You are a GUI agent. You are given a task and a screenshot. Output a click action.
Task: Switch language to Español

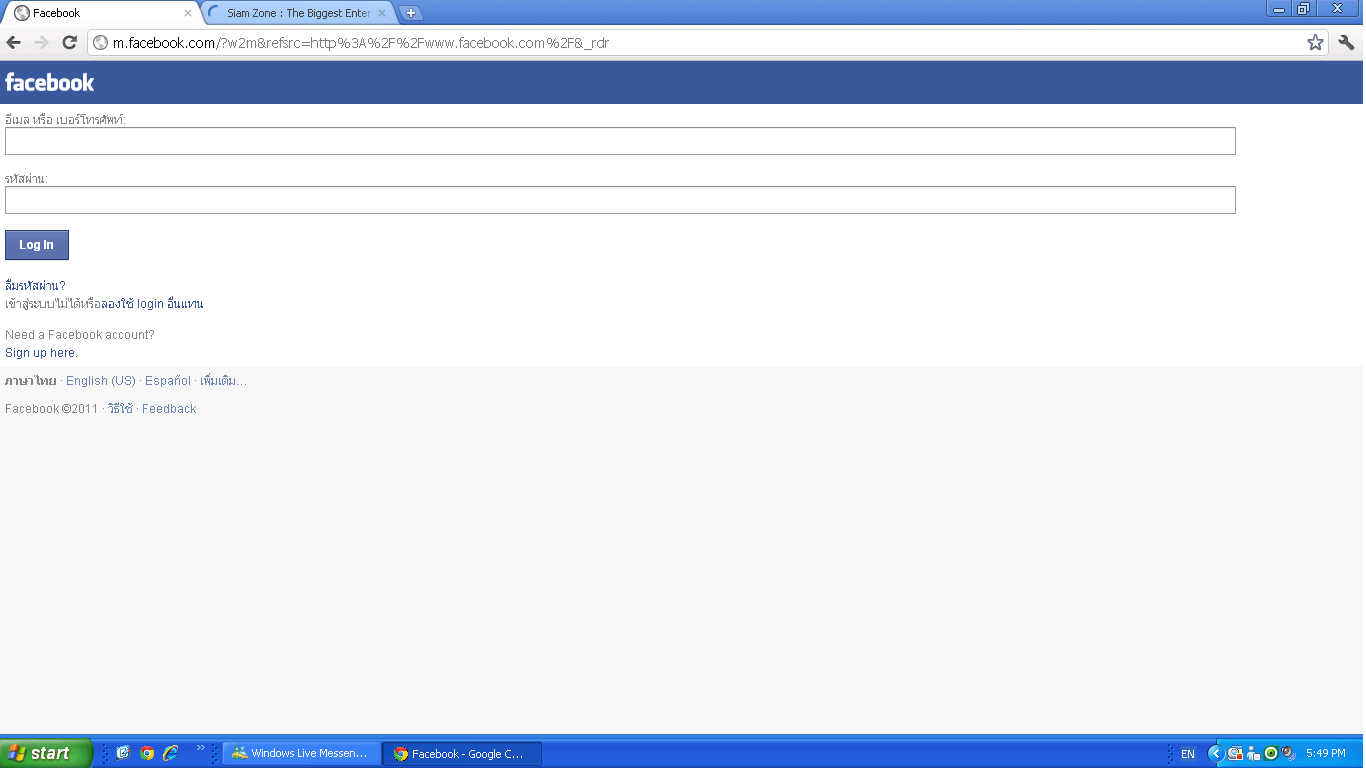point(168,381)
